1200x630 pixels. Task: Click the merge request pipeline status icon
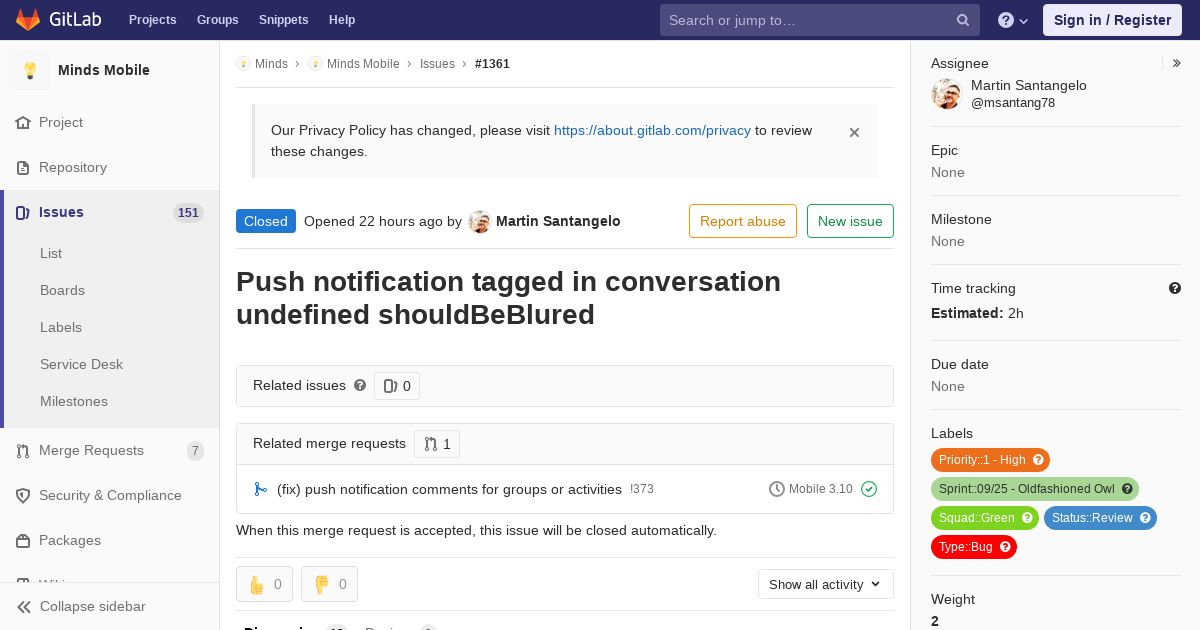pyautogui.click(x=869, y=489)
